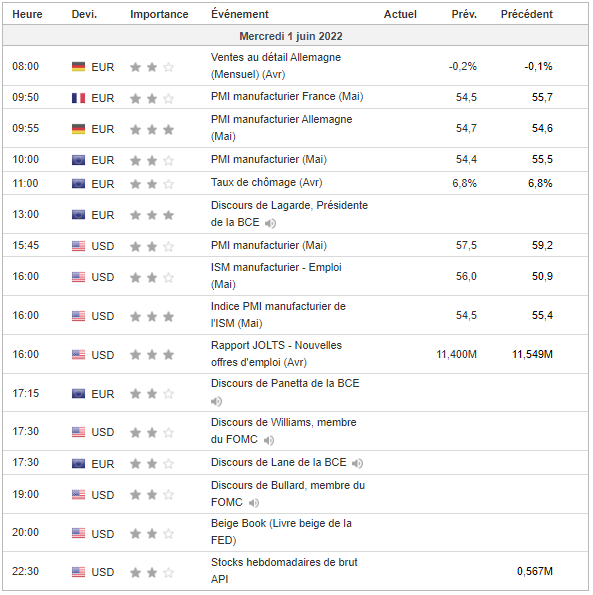Click importance stars for Ventes au détail Allemagne

pyautogui.click(x=152, y=67)
